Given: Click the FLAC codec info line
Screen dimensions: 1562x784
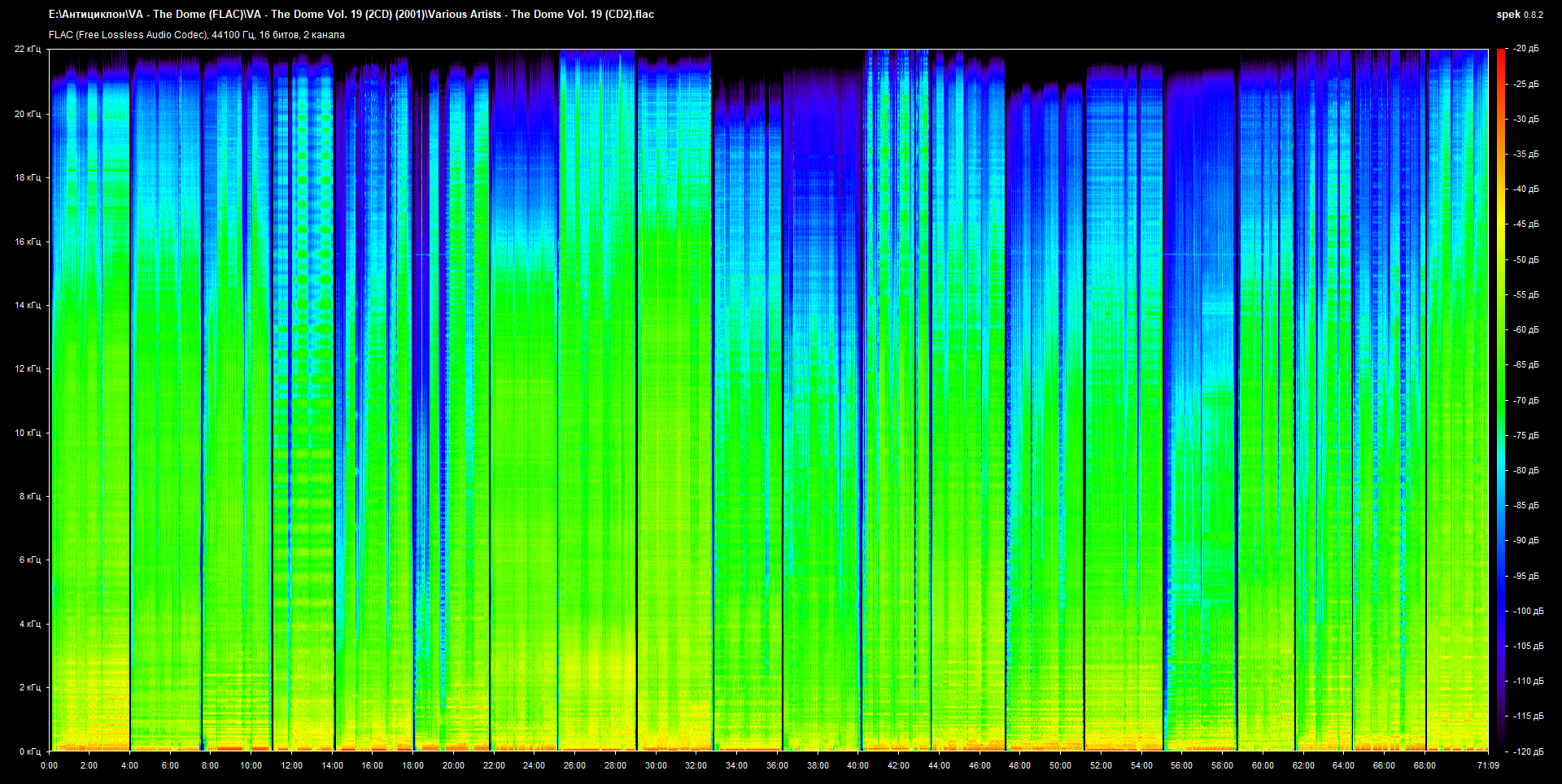Looking at the screenshot, I should click(x=197, y=35).
